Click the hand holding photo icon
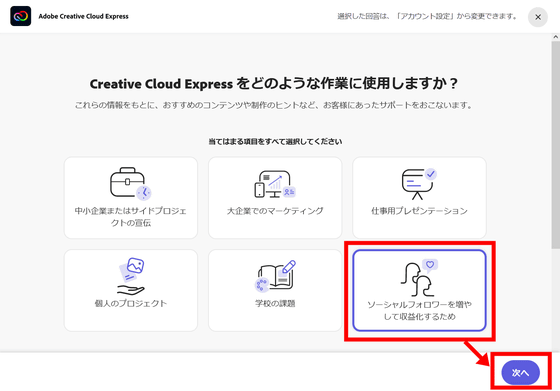The image size is (560, 391). [131, 276]
